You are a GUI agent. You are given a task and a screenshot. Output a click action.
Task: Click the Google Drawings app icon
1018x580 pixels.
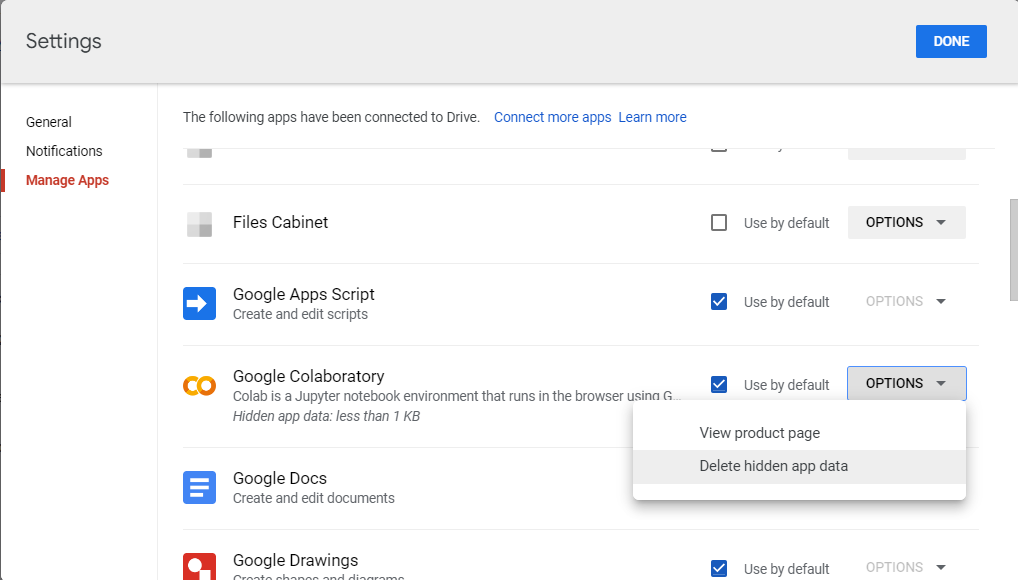[199, 565]
